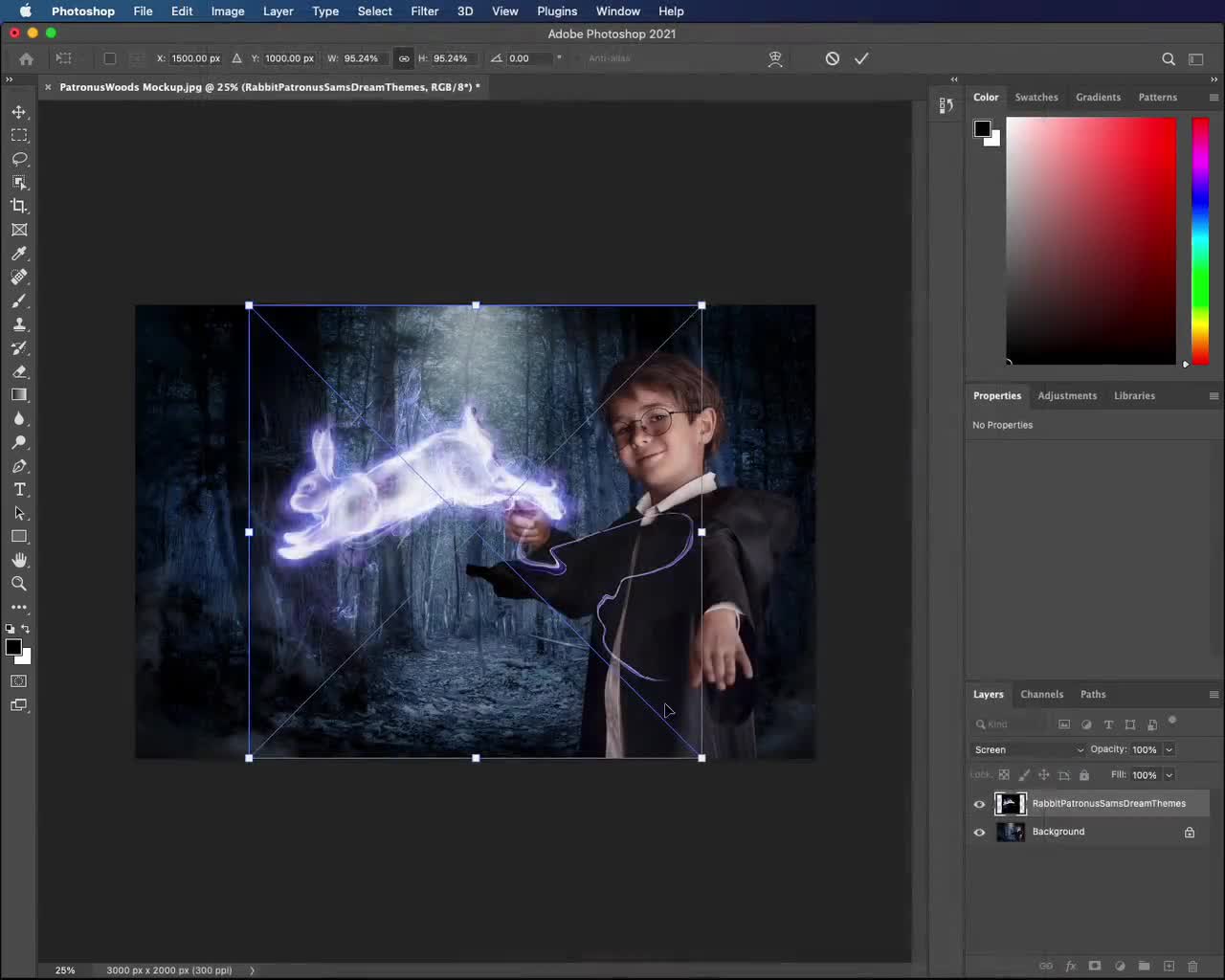The height and width of the screenshot is (980, 1225).
Task: Select the Move tool
Action: click(19, 112)
